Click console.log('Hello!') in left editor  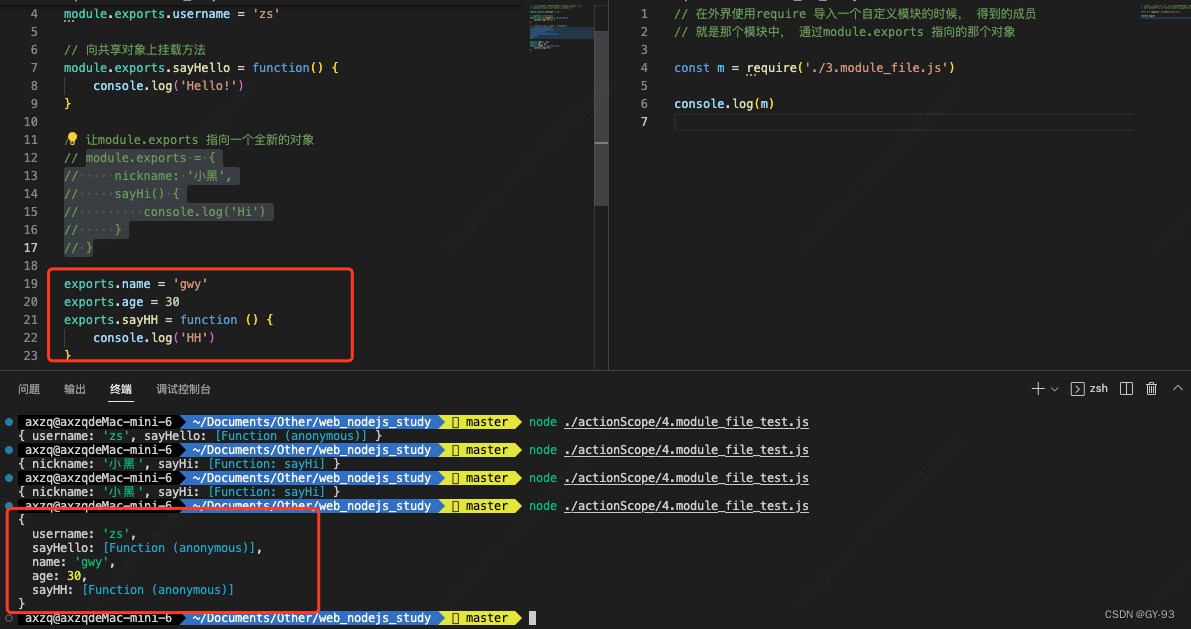(x=168, y=86)
